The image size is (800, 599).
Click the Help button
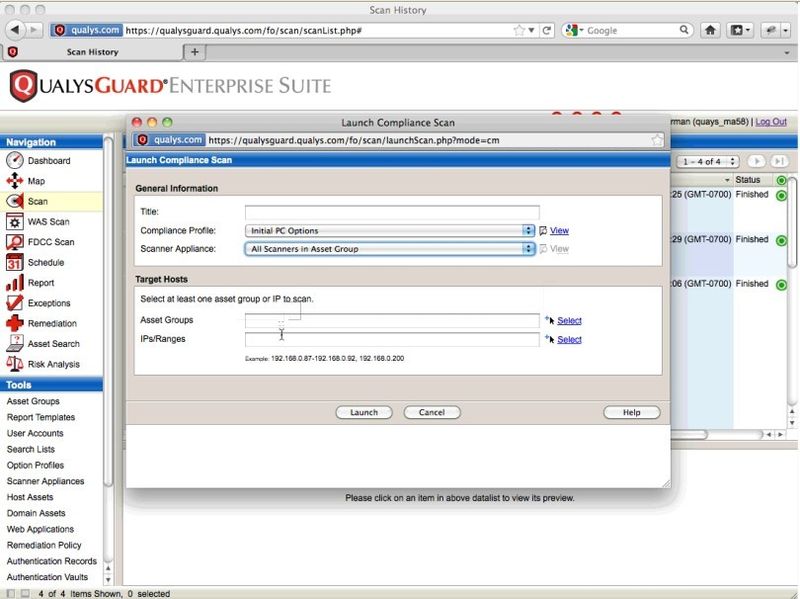coord(632,412)
